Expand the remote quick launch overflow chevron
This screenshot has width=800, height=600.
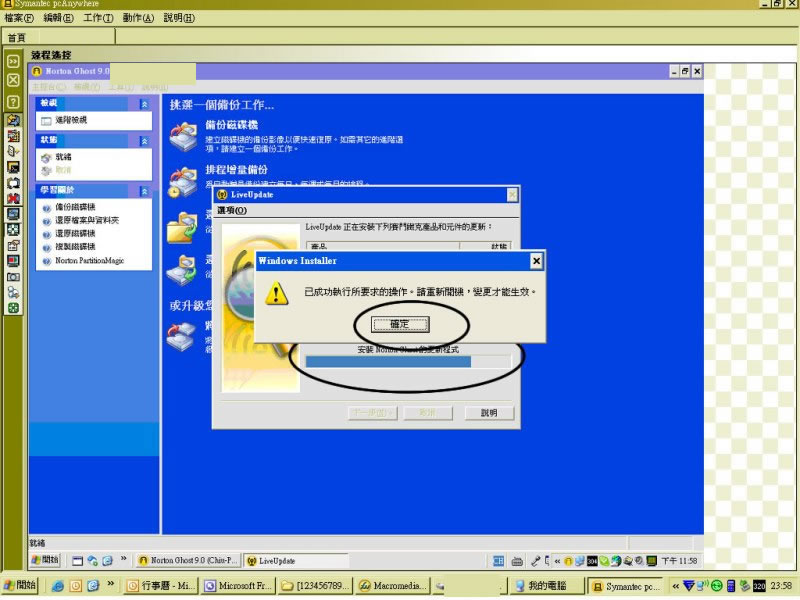point(123,559)
